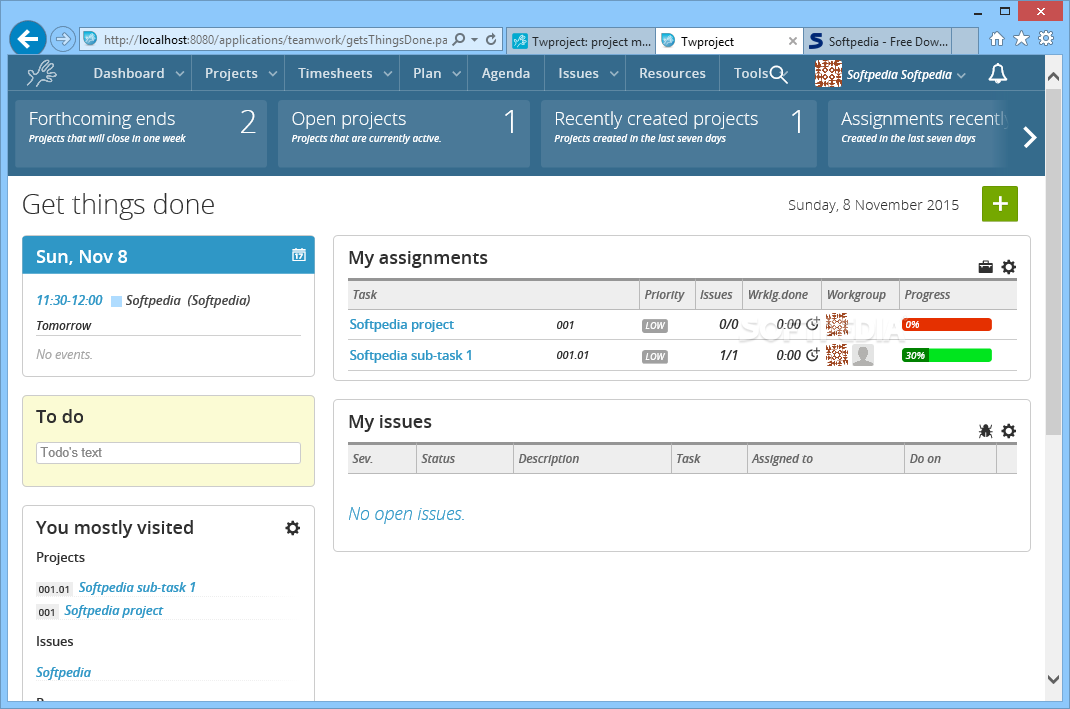Open Softpedia sub-task 1 in My assignments
Image resolution: width=1070 pixels, height=709 pixels.
pyautogui.click(x=411, y=355)
